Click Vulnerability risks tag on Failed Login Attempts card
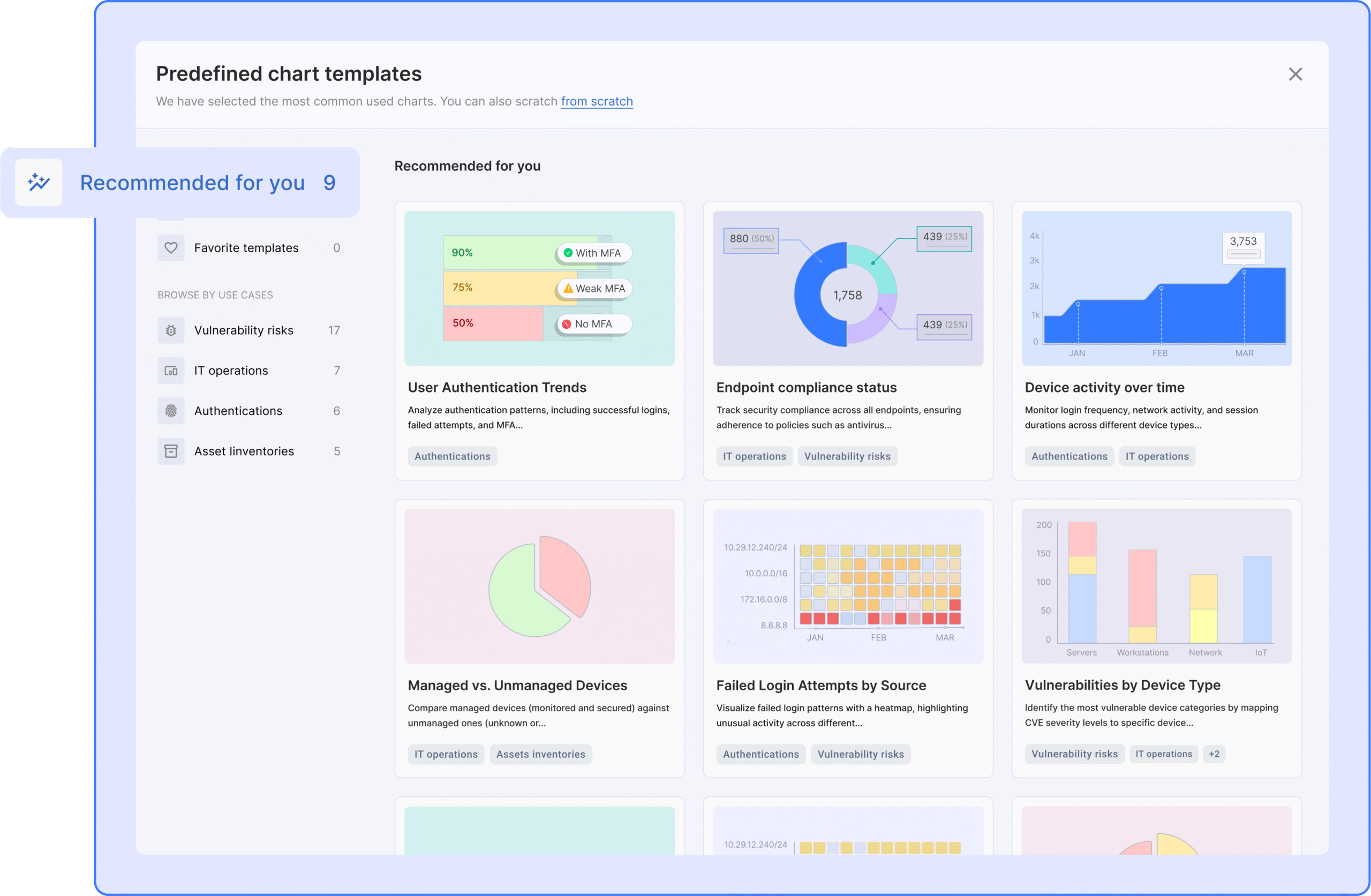Image resolution: width=1371 pixels, height=896 pixels. [861, 754]
